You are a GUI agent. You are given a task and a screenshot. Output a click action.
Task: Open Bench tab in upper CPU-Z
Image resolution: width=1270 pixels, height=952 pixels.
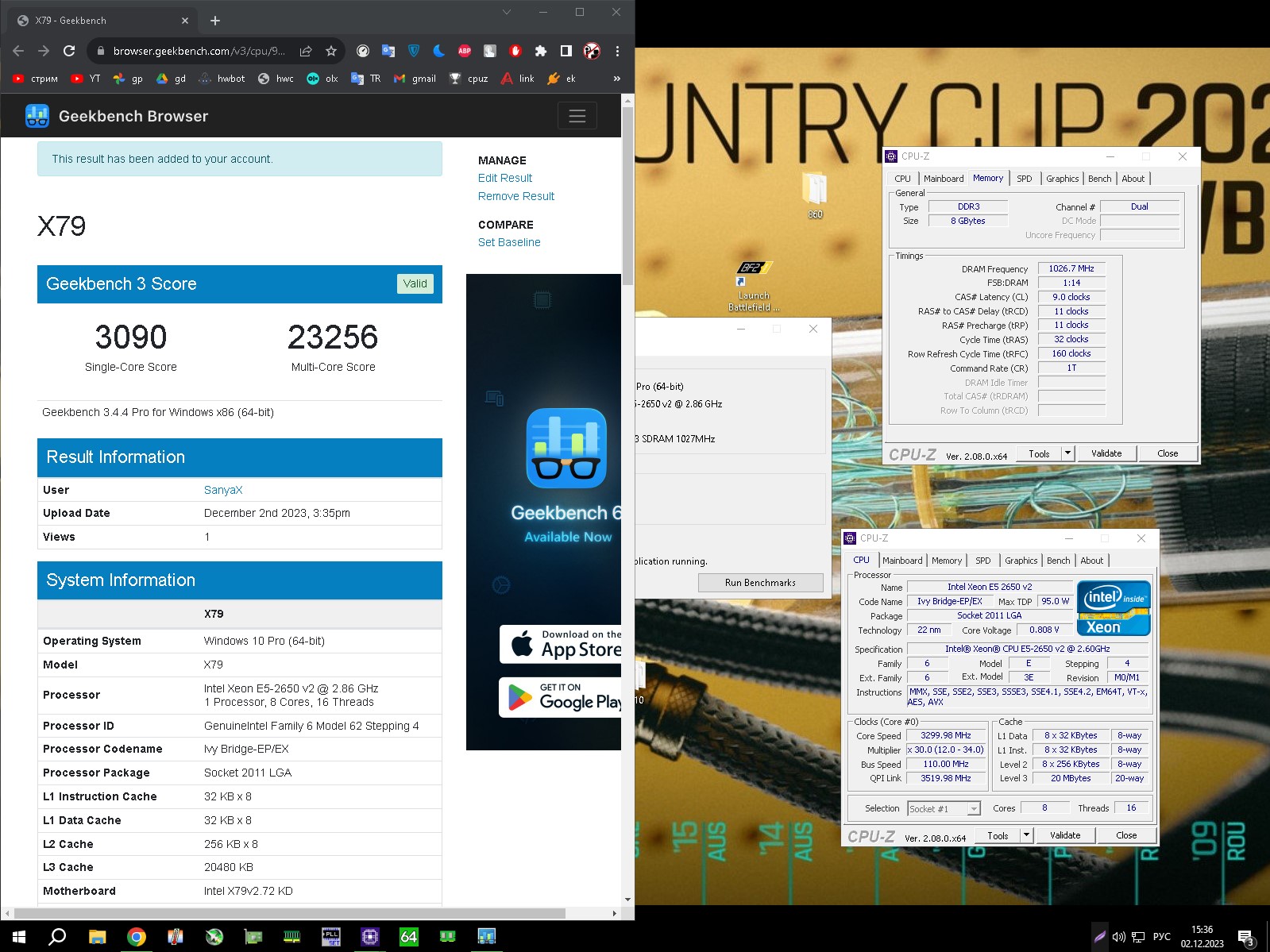click(1099, 179)
